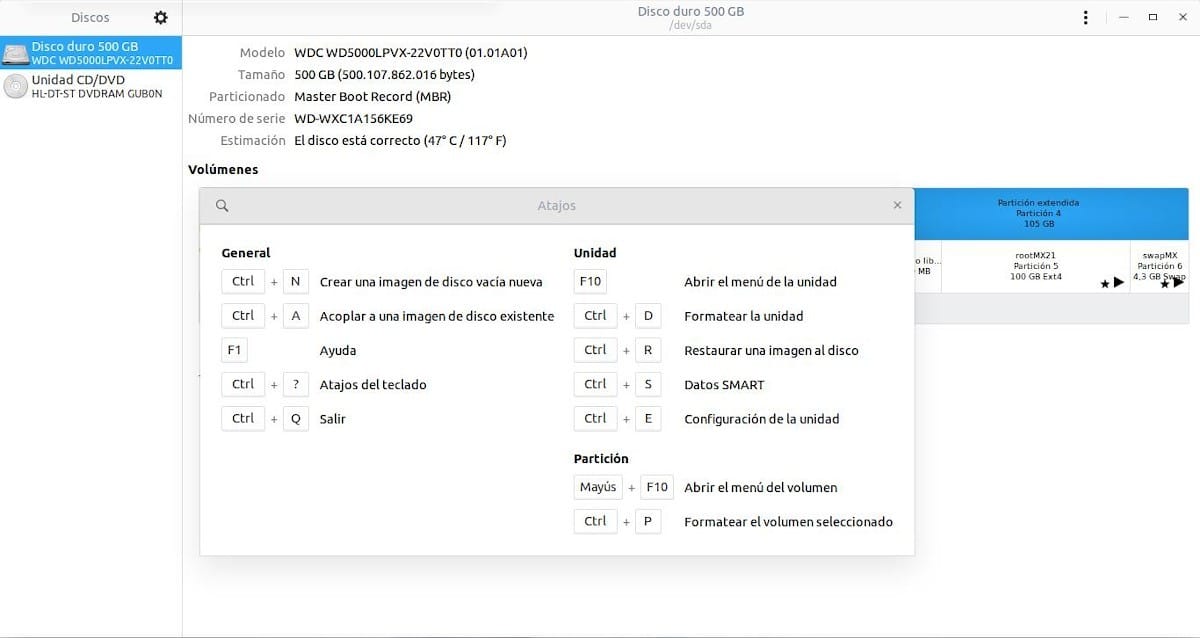Click the star icon on rootMX21 partition

click(x=1104, y=284)
